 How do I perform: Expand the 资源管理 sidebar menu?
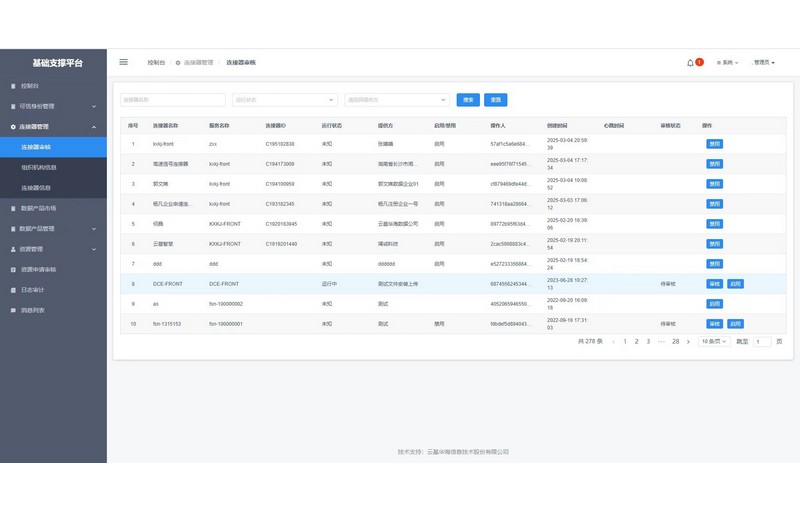click(x=94, y=249)
